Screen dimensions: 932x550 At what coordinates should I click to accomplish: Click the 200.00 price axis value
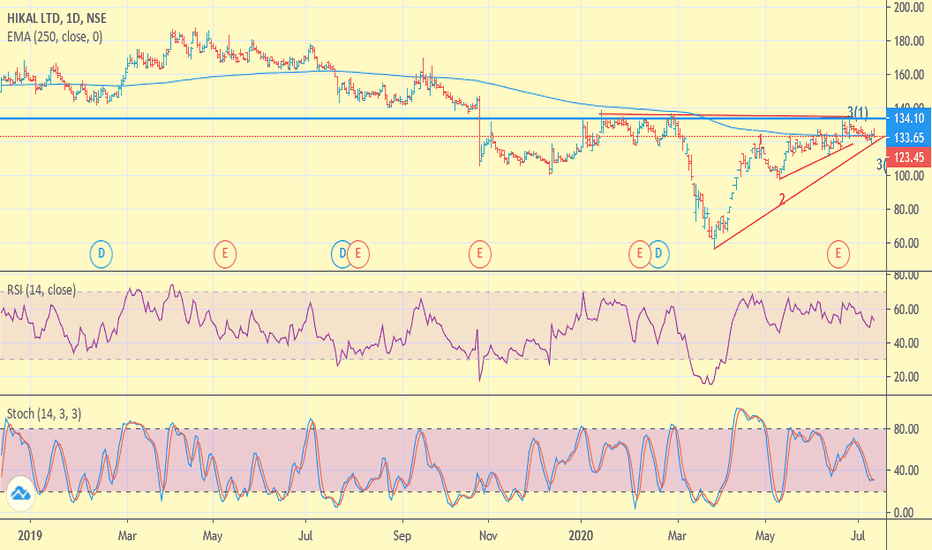pos(909,7)
